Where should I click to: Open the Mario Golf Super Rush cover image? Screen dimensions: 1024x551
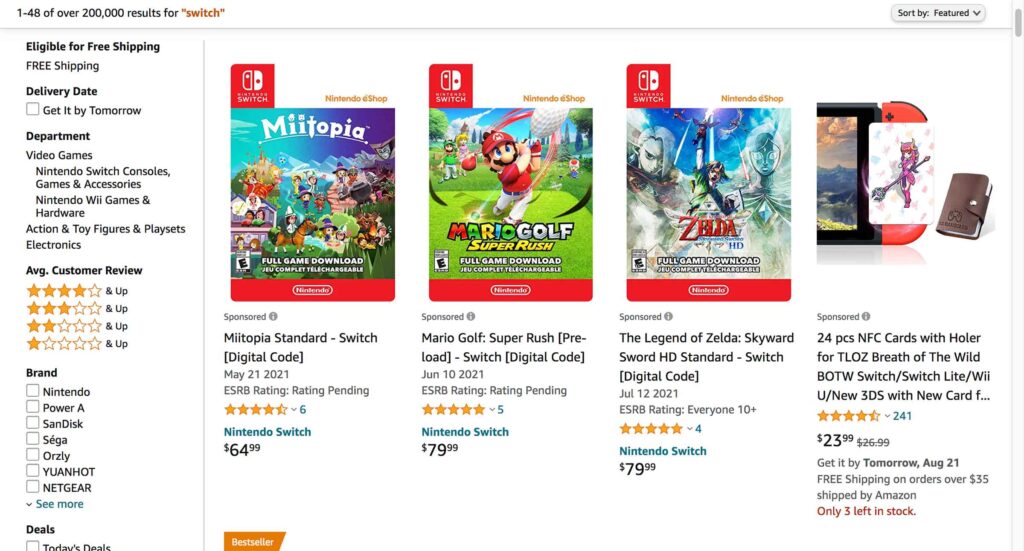coord(510,183)
